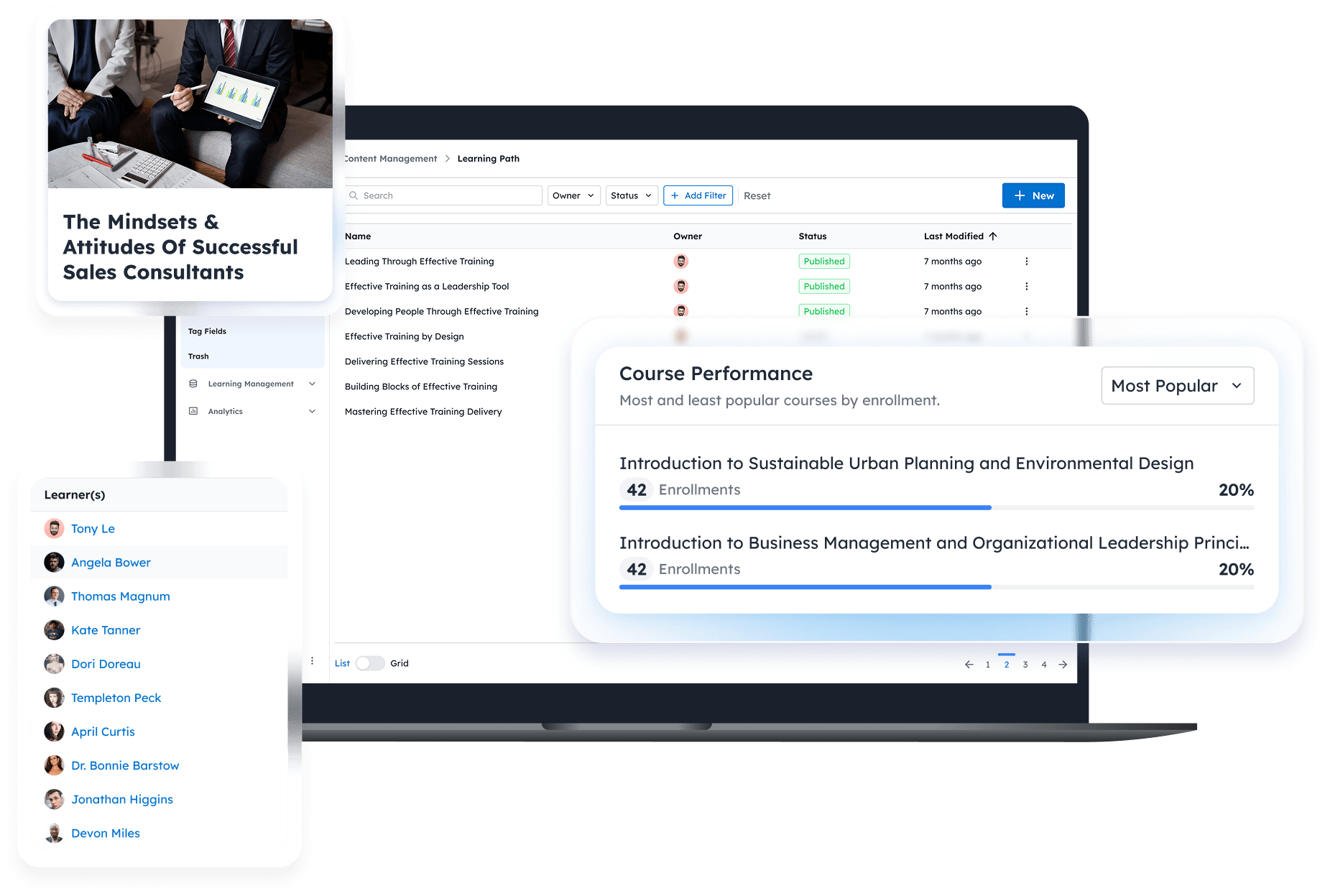This screenshot has height=896, width=1325.
Task: Open the Owner filter dropdown
Action: tap(573, 195)
